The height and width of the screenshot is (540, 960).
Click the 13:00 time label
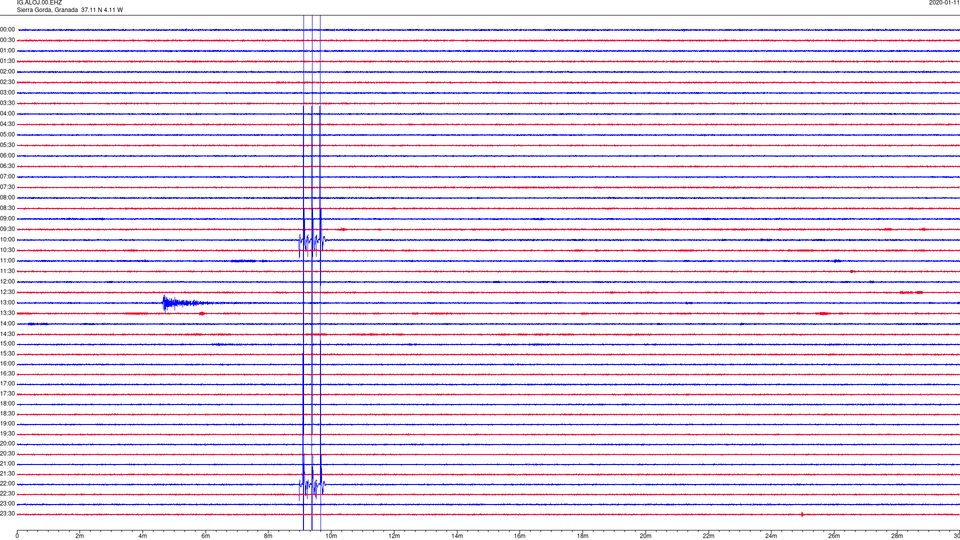click(x=7, y=302)
